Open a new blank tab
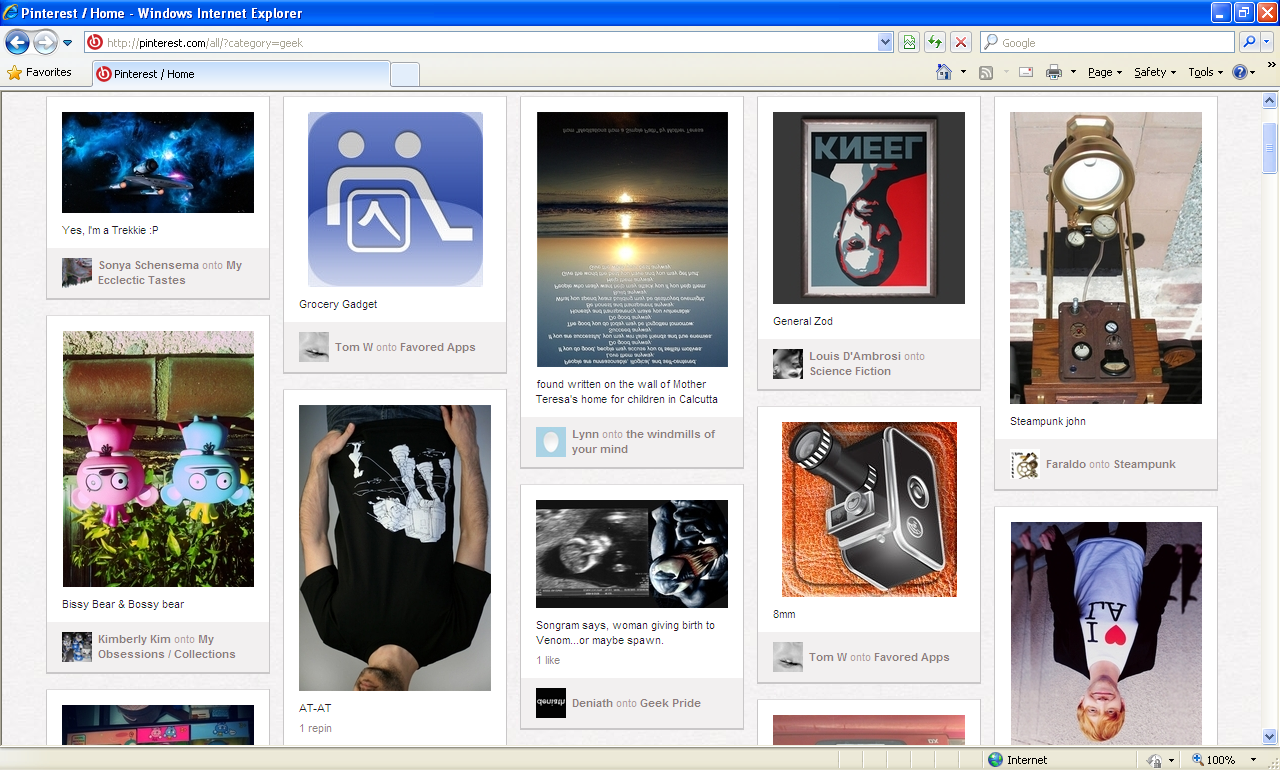This screenshot has width=1280, height=770. 404,75
